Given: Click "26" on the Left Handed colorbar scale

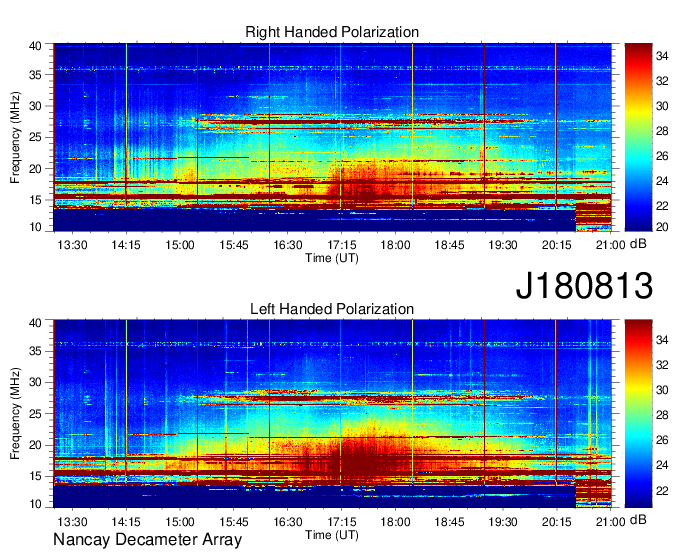Looking at the screenshot, I should [x=662, y=440].
